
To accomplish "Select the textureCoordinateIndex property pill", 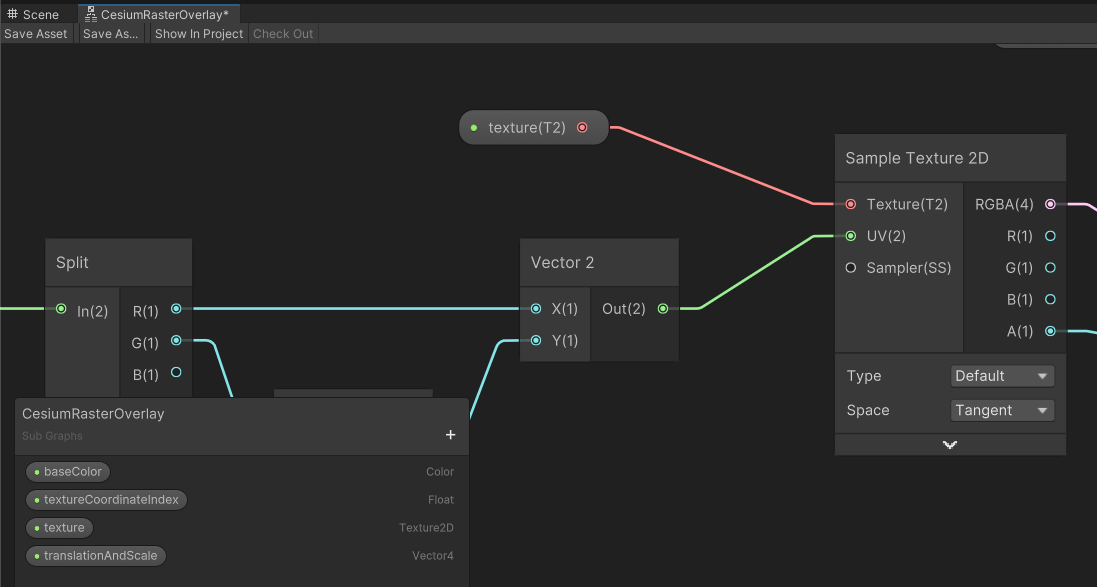I will pyautogui.click(x=106, y=500).
